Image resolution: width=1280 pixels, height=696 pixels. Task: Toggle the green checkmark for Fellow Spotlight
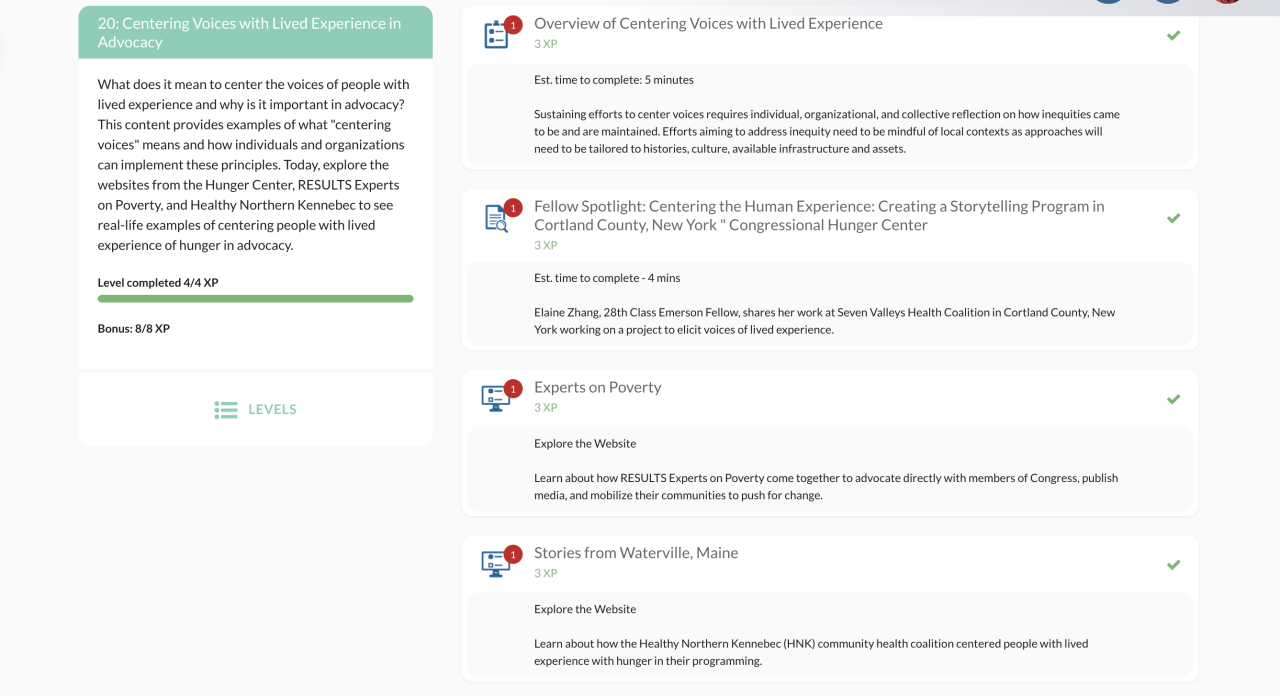click(1173, 218)
